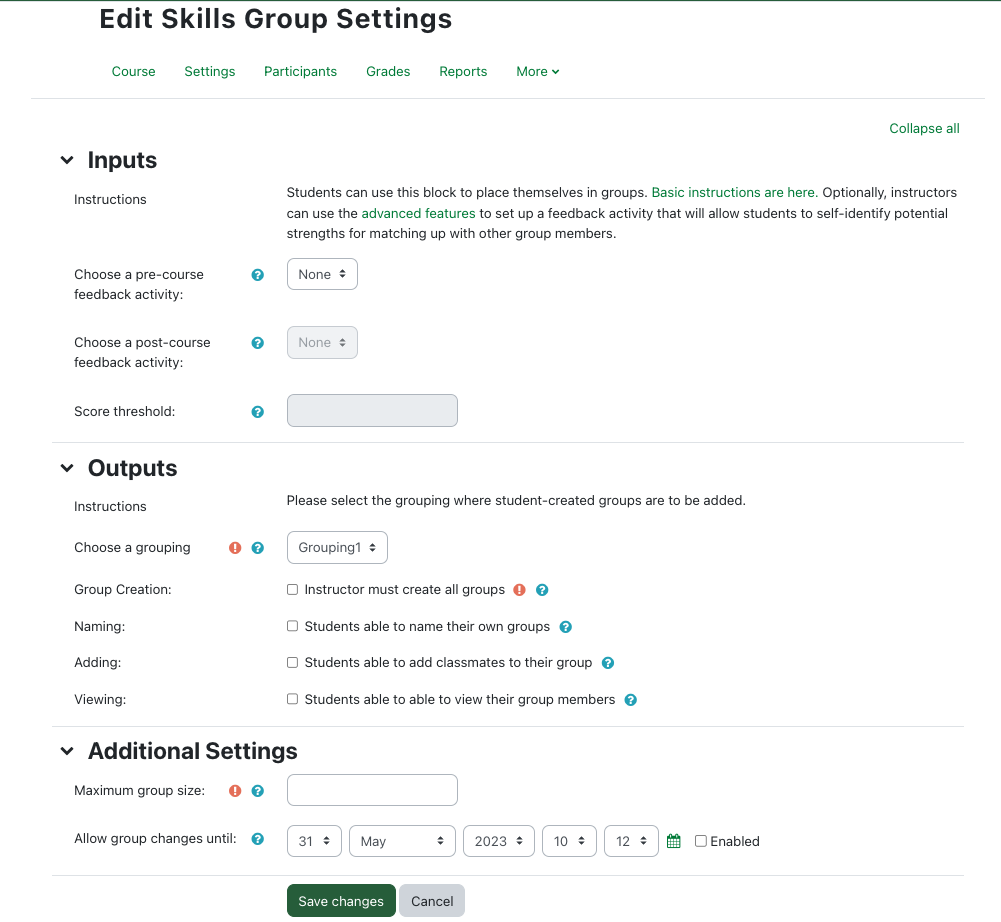Click Save changes button
Screen dimensions: 1001x922
click(341, 901)
